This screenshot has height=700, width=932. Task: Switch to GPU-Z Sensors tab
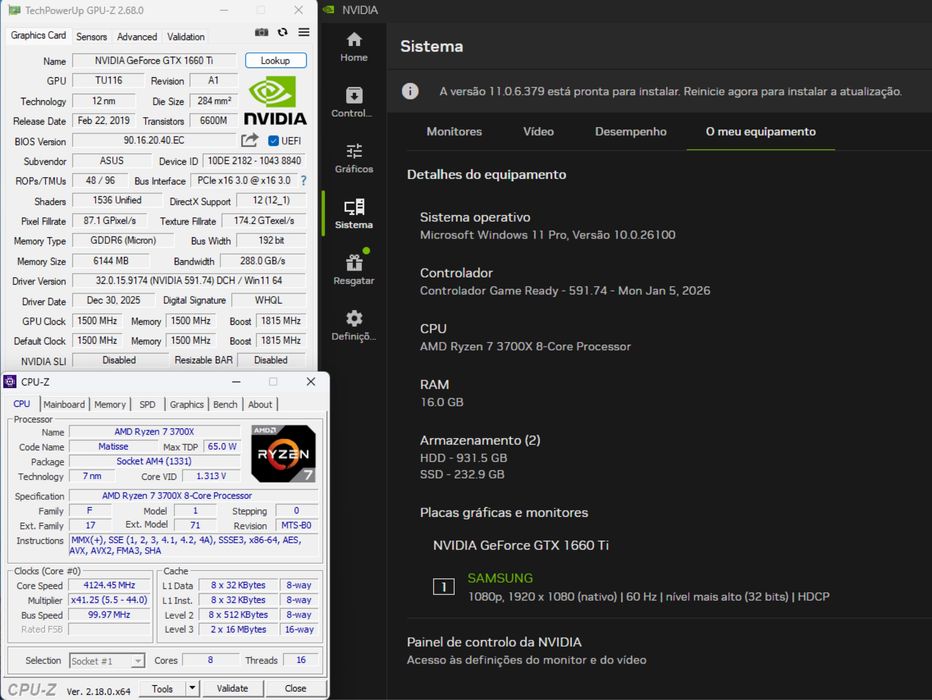[x=92, y=36]
